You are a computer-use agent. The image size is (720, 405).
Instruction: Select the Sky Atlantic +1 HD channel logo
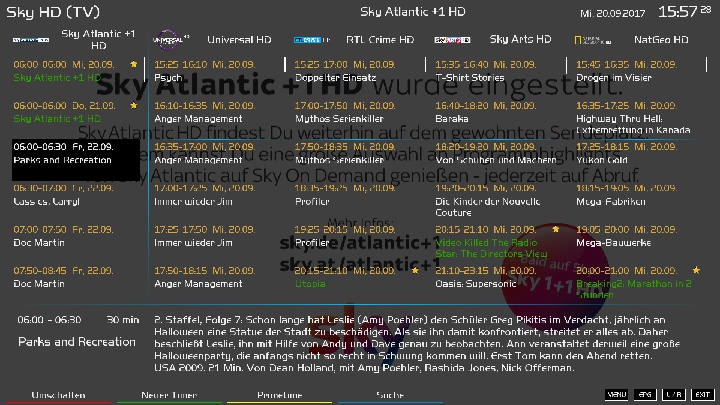tap(31, 40)
